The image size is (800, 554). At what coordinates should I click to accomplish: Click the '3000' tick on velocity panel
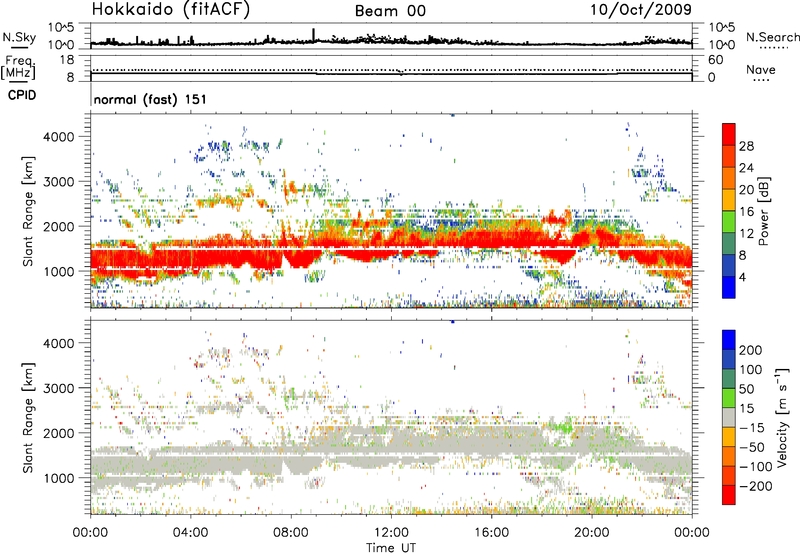click(x=59, y=388)
